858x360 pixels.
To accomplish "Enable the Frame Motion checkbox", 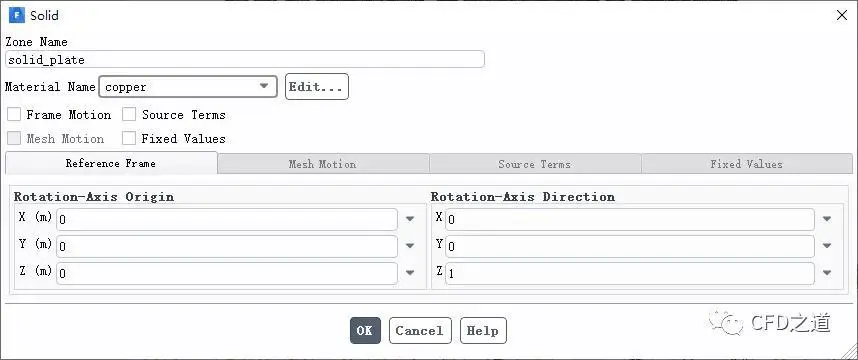I will pyautogui.click(x=14, y=114).
